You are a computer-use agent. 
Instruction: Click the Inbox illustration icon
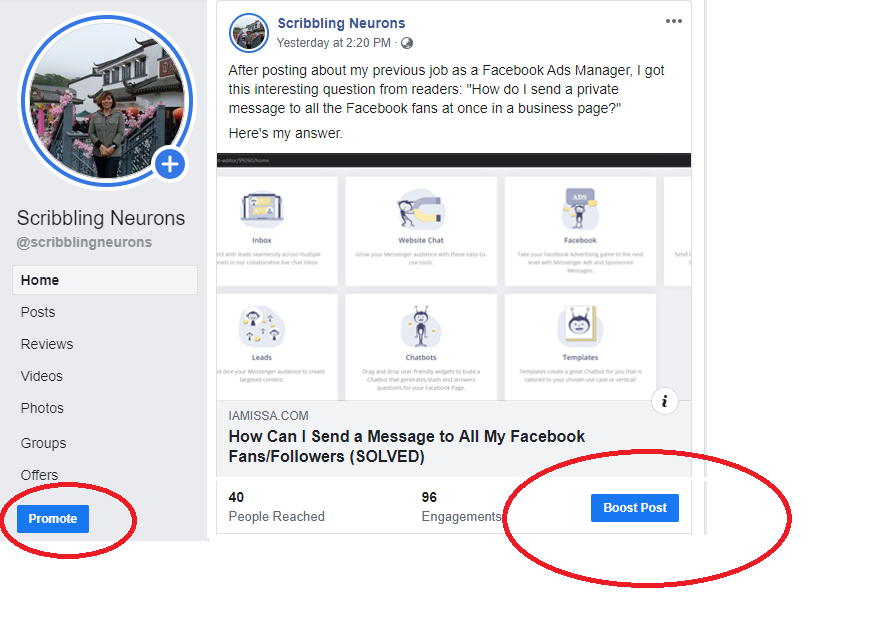[262, 209]
